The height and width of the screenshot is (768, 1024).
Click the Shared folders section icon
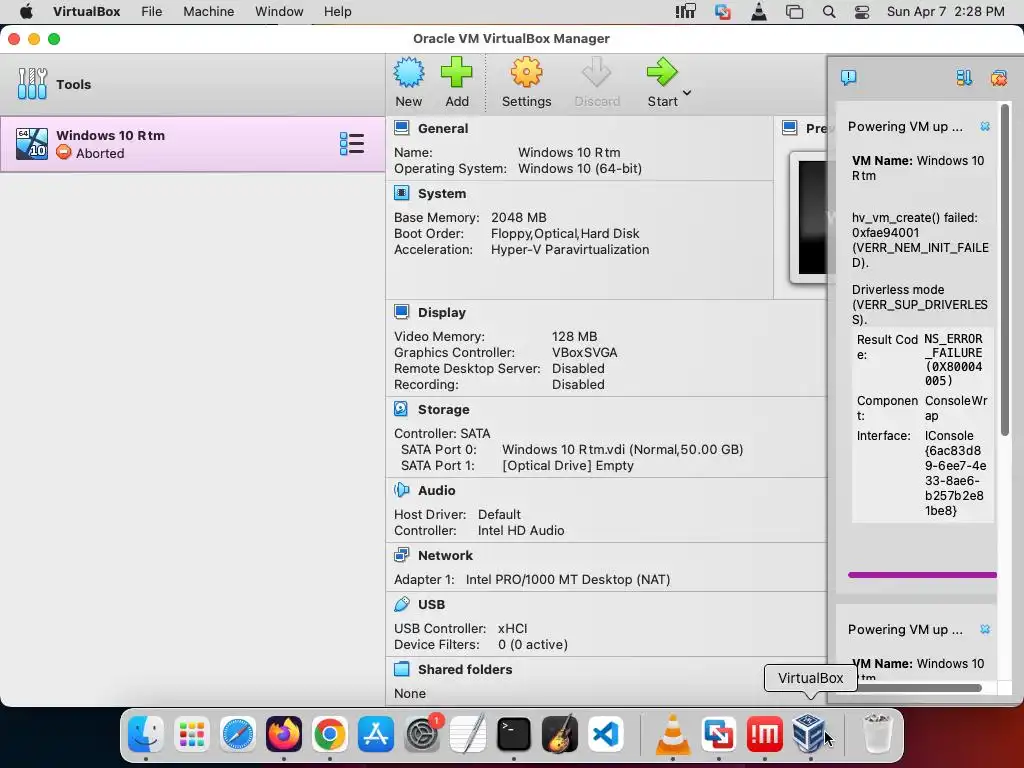(402, 669)
